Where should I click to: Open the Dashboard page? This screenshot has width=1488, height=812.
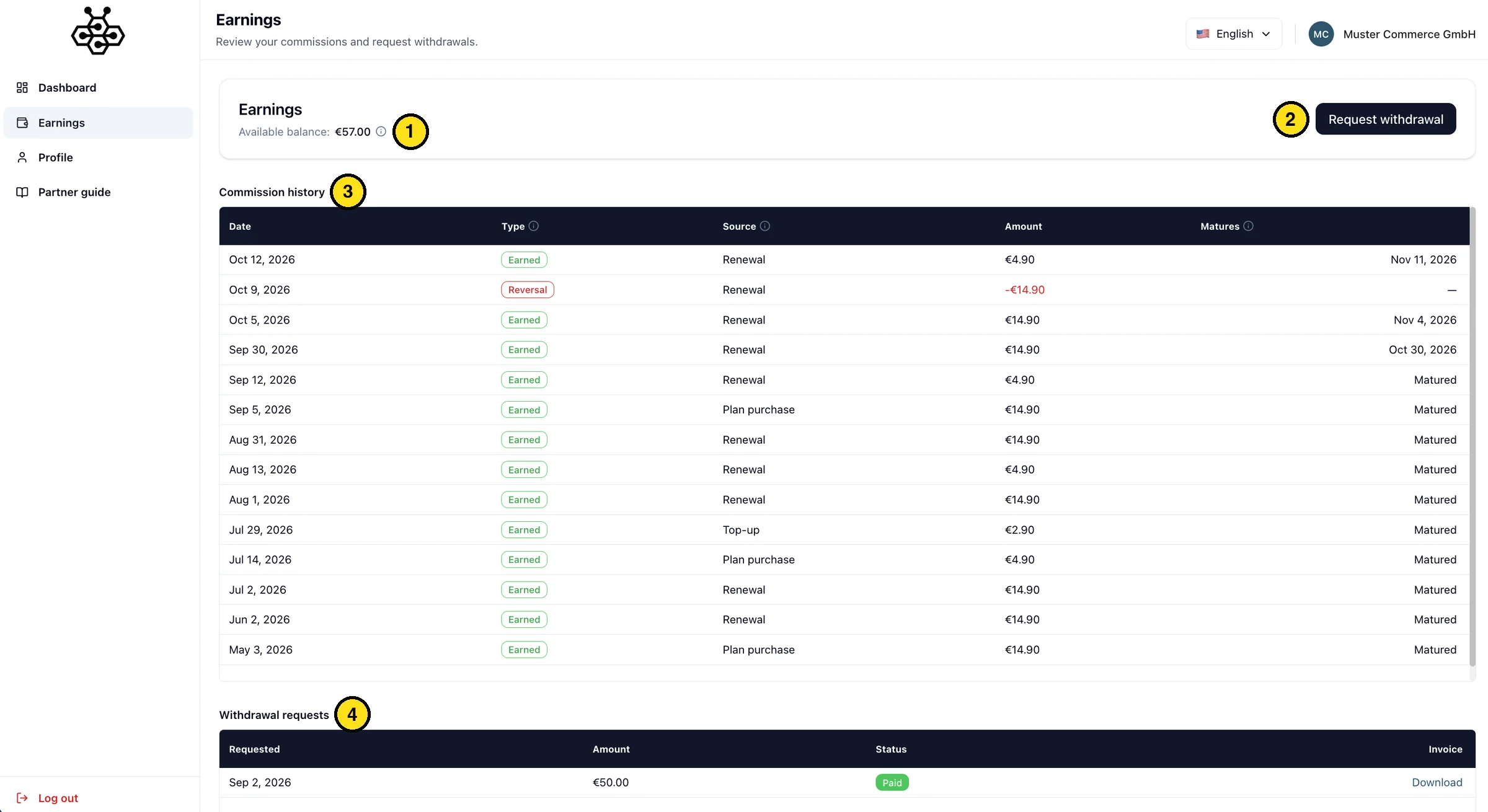coord(98,87)
